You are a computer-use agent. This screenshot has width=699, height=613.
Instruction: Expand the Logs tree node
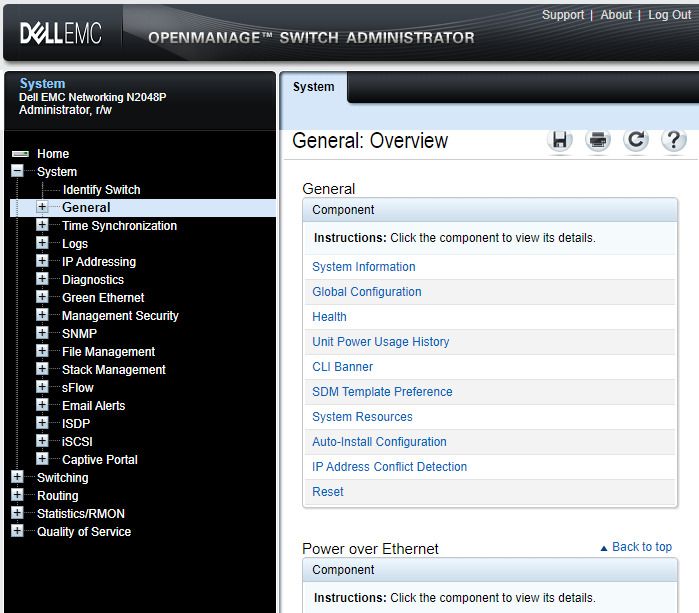pos(42,243)
